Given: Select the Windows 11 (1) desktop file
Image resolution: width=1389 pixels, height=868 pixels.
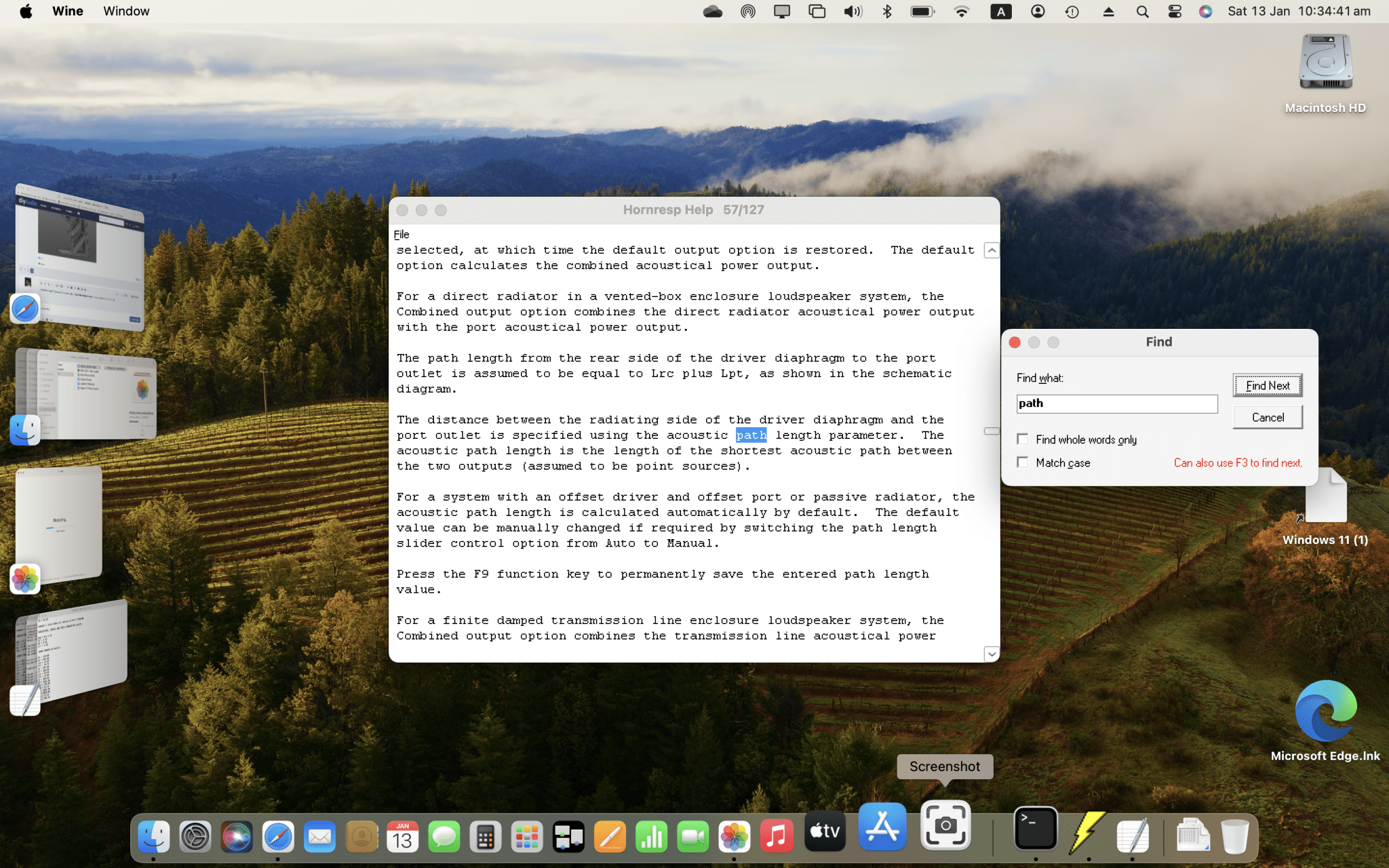Looking at the screenshot, I should [1325, 496].
